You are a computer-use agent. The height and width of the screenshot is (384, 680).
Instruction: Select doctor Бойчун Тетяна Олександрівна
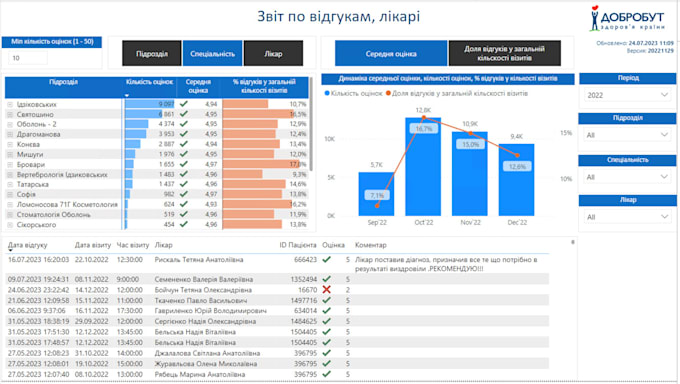203,290
